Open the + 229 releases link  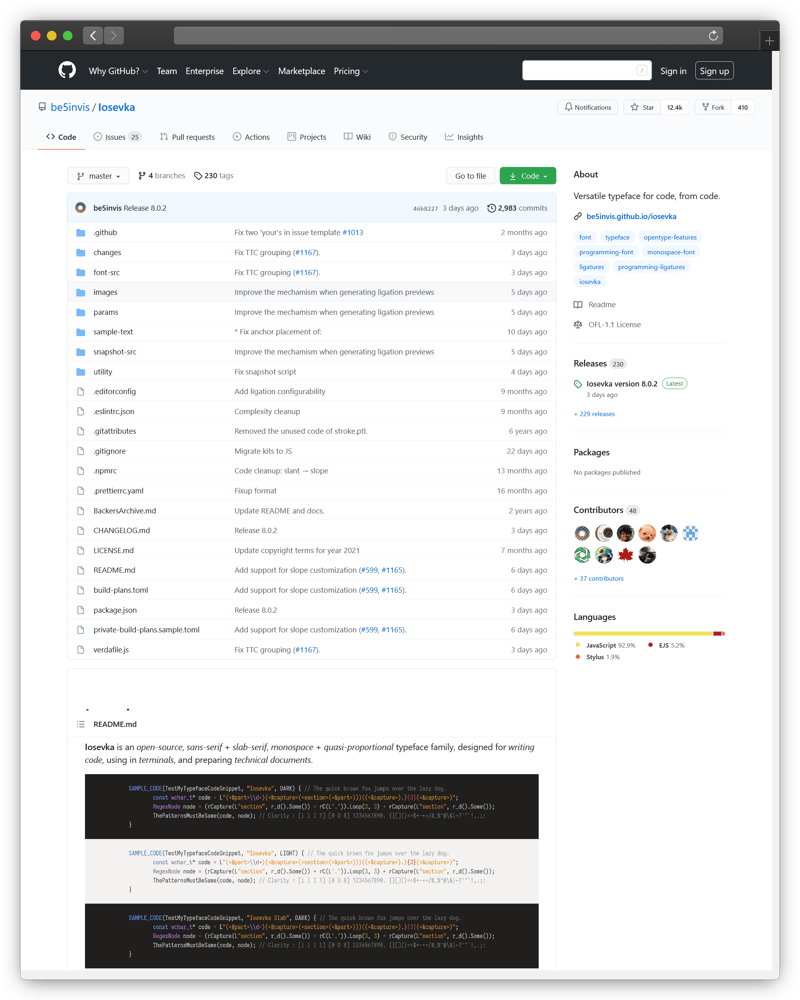594,414
